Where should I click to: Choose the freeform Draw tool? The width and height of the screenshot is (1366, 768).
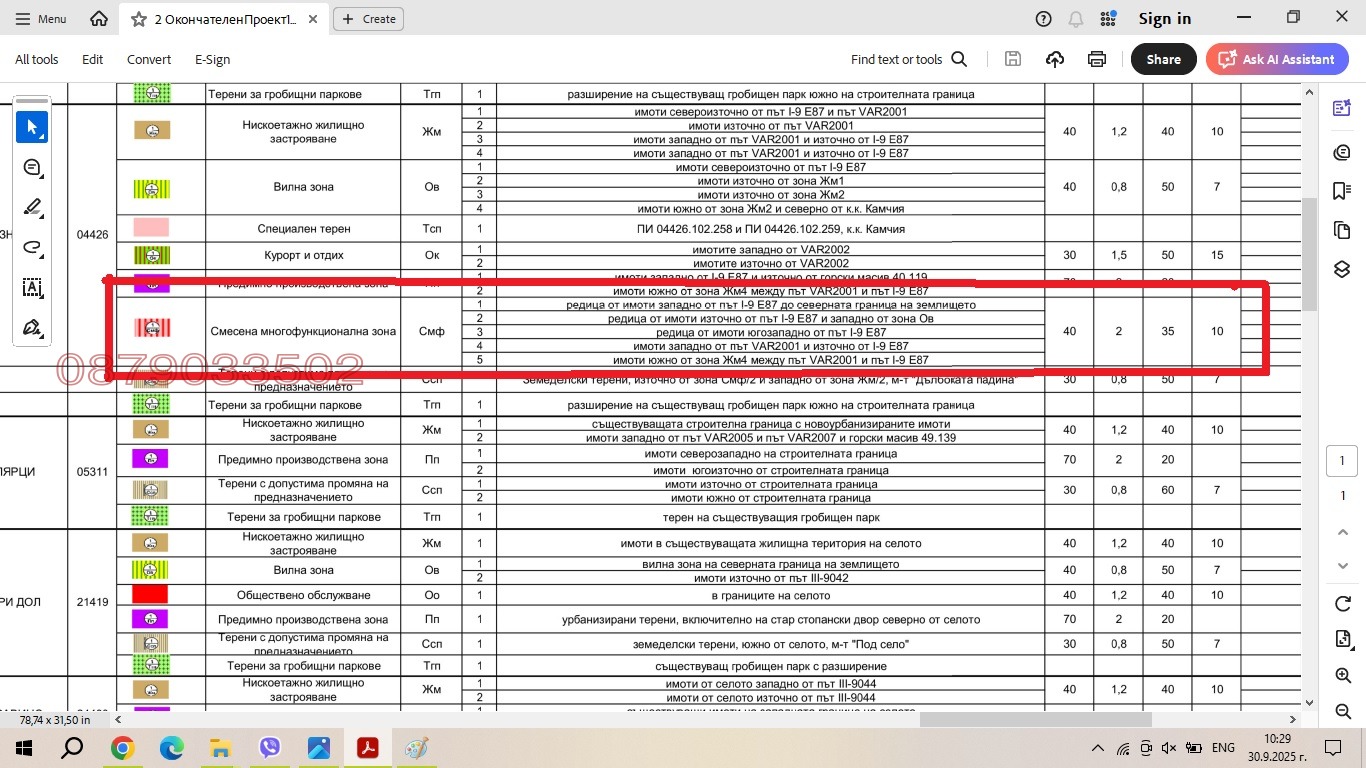[x=32, y=247]
